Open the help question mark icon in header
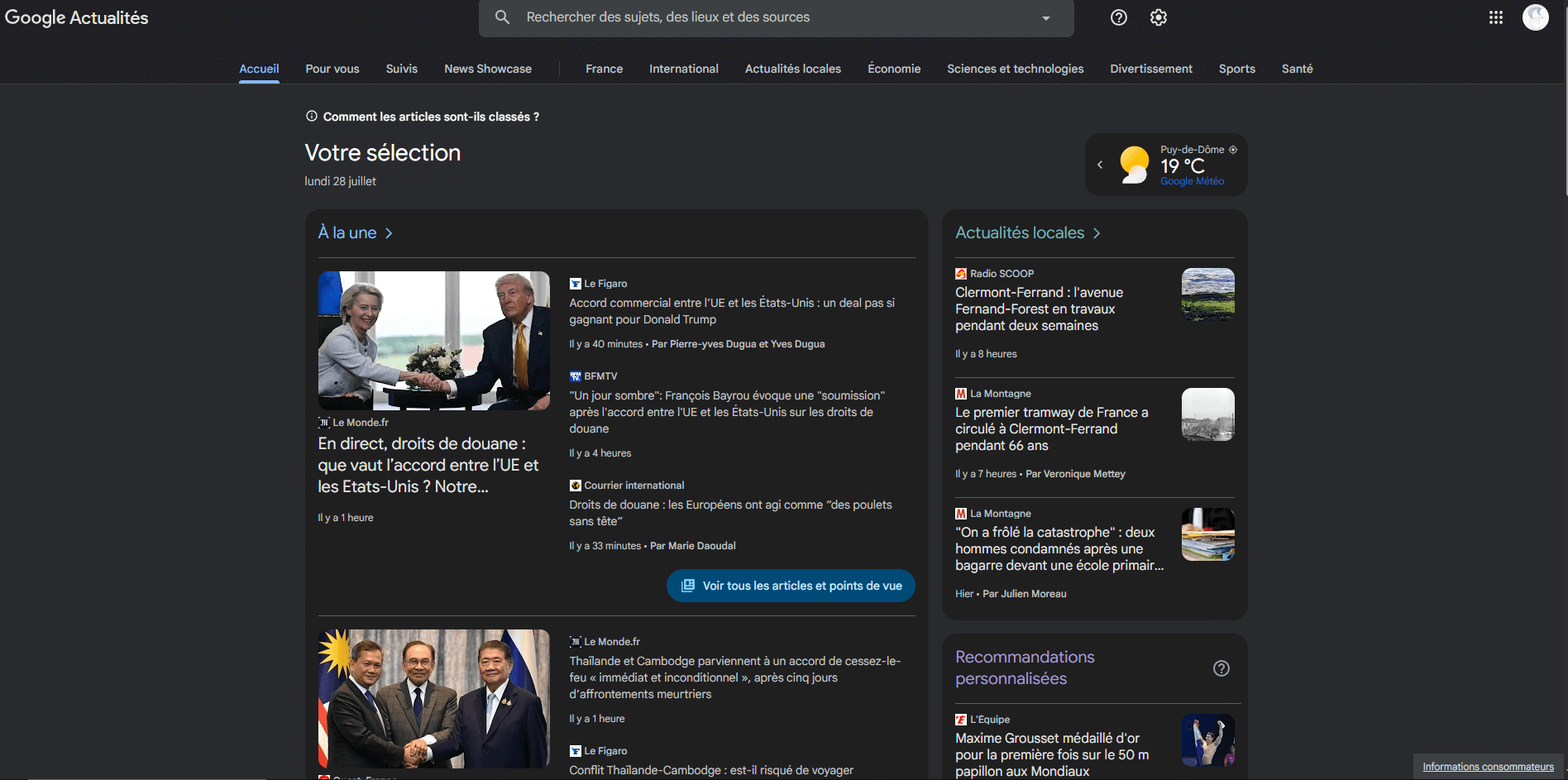This screenshot has height=780, width=1568. point(1119,17)
